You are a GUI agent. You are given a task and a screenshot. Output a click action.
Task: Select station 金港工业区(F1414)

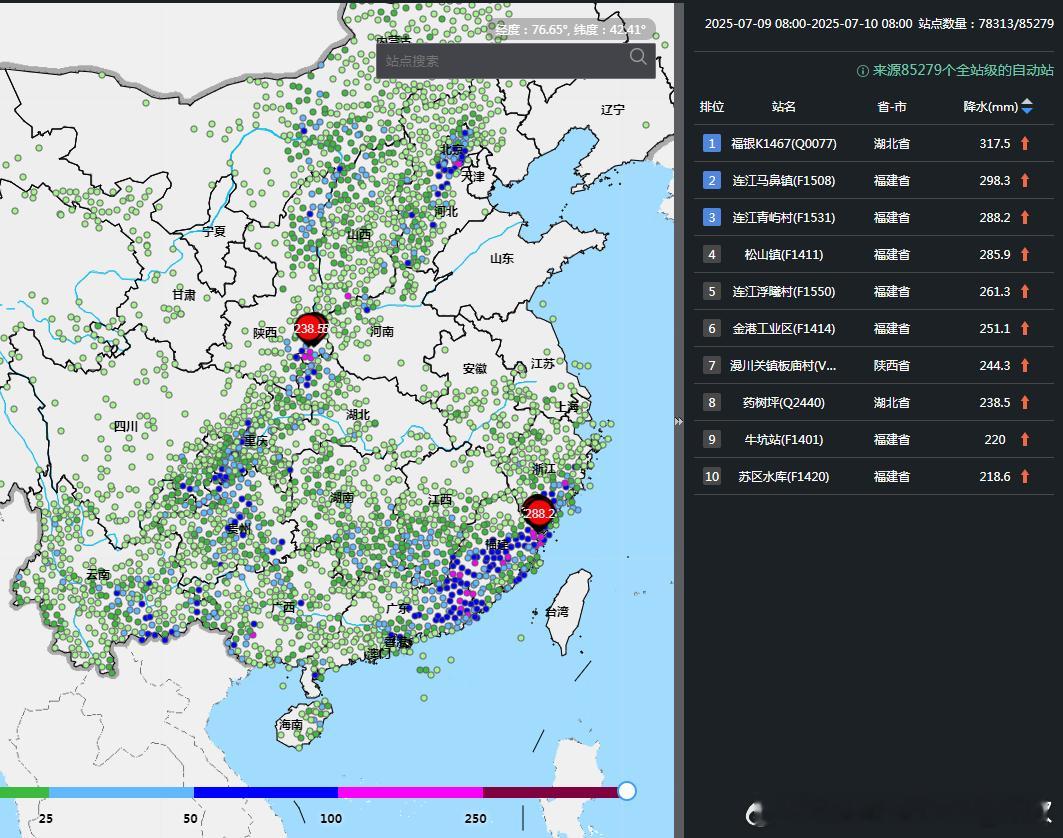(784, 329)
